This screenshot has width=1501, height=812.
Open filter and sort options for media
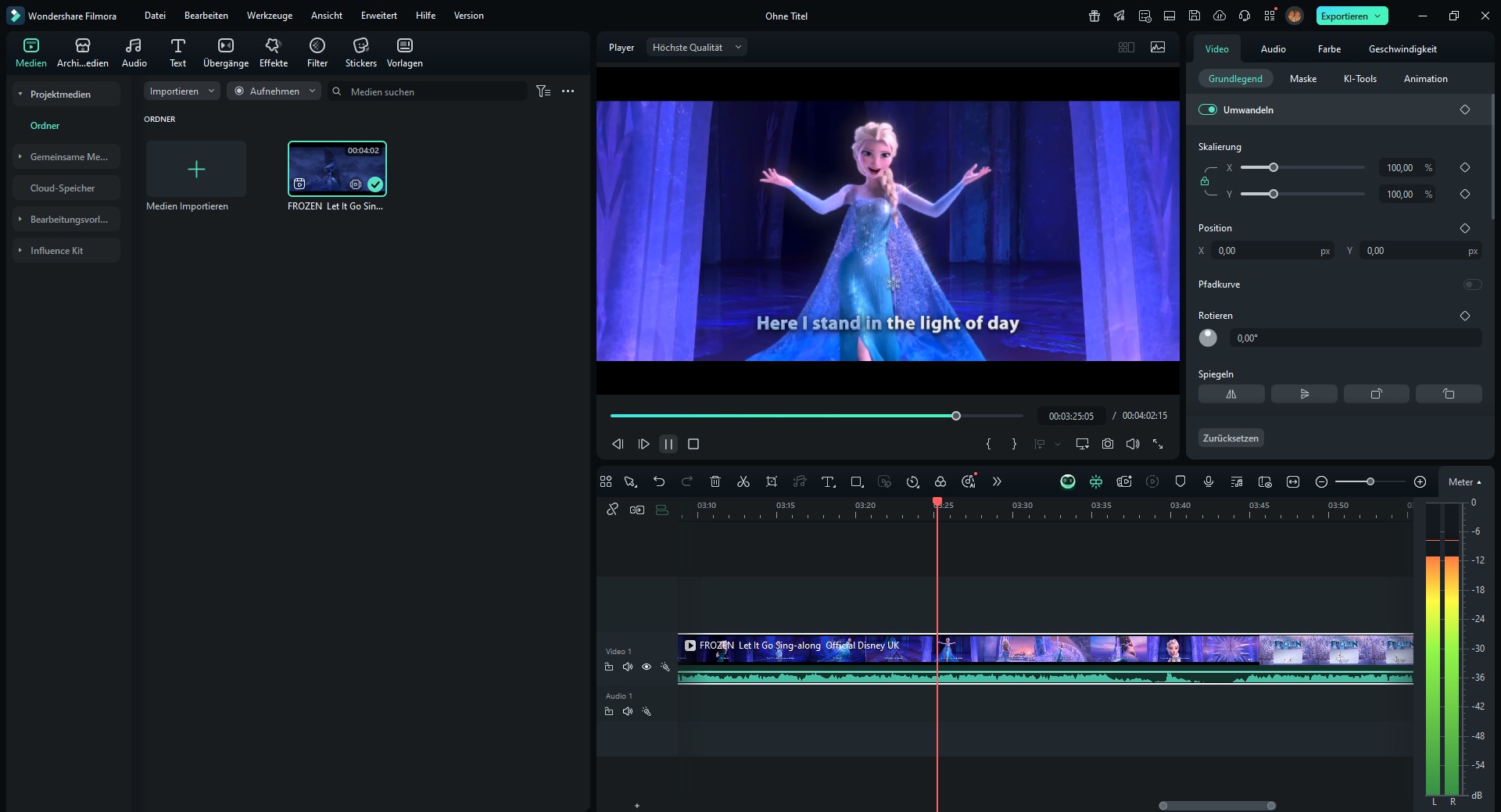click(543, 91)
